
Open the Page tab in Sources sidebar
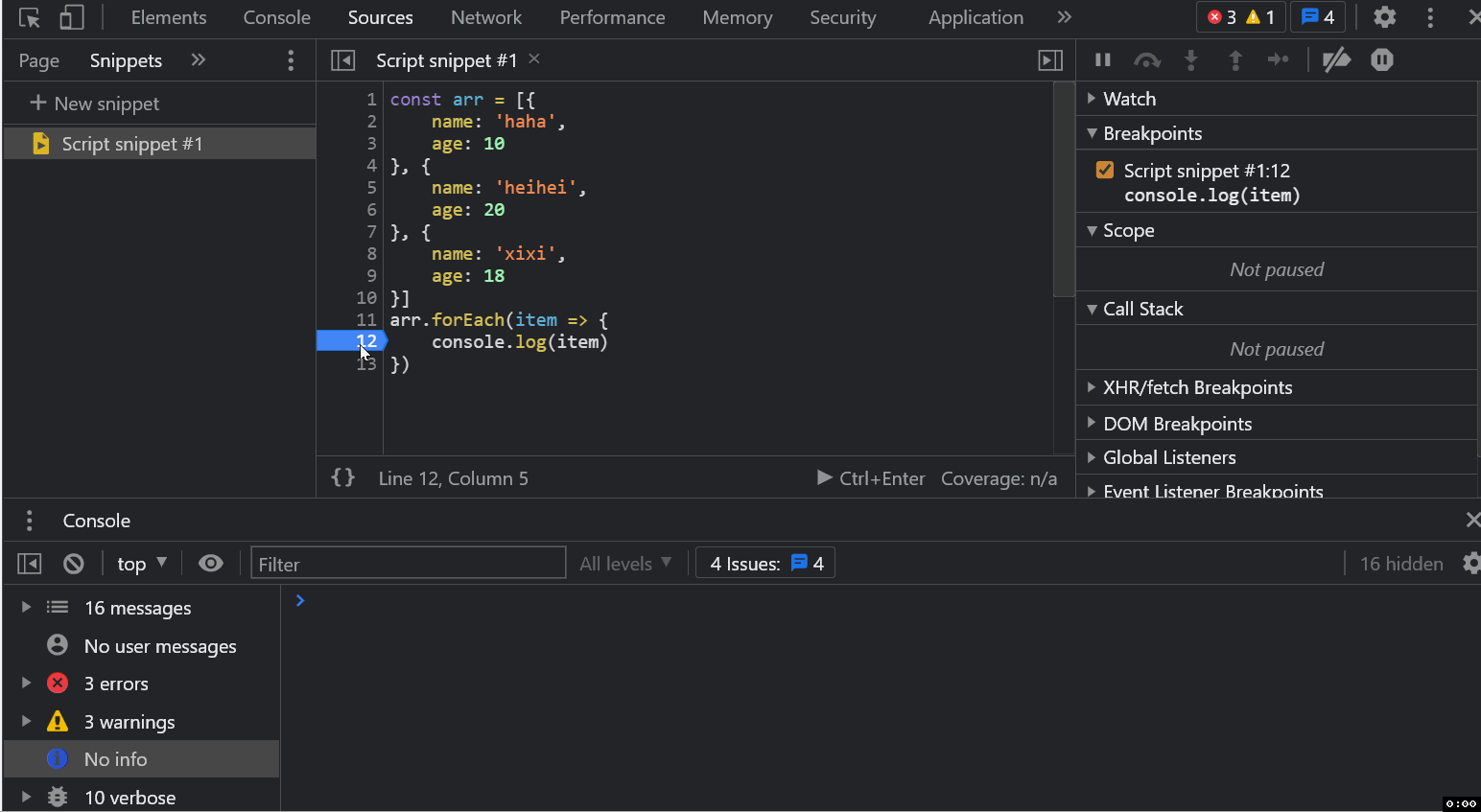click(x=39, y=60)
